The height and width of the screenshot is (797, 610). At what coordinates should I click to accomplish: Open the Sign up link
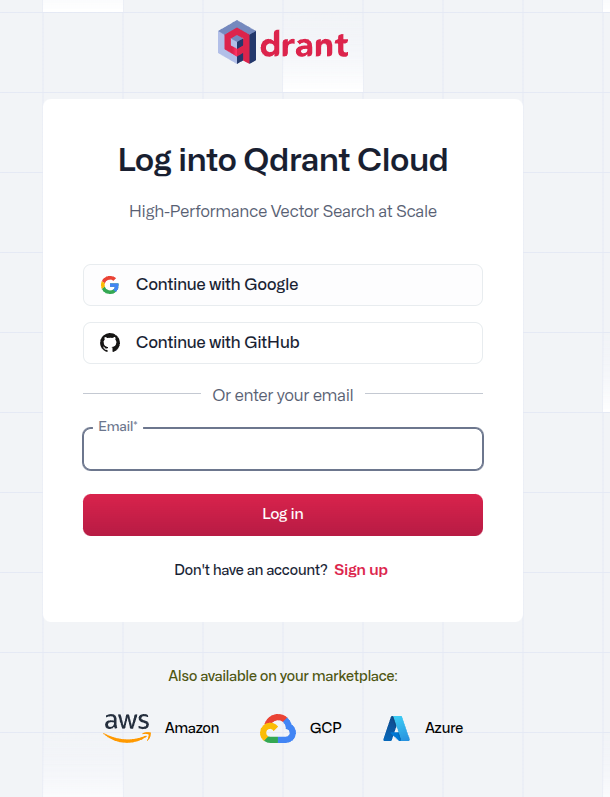click(361, 570)
